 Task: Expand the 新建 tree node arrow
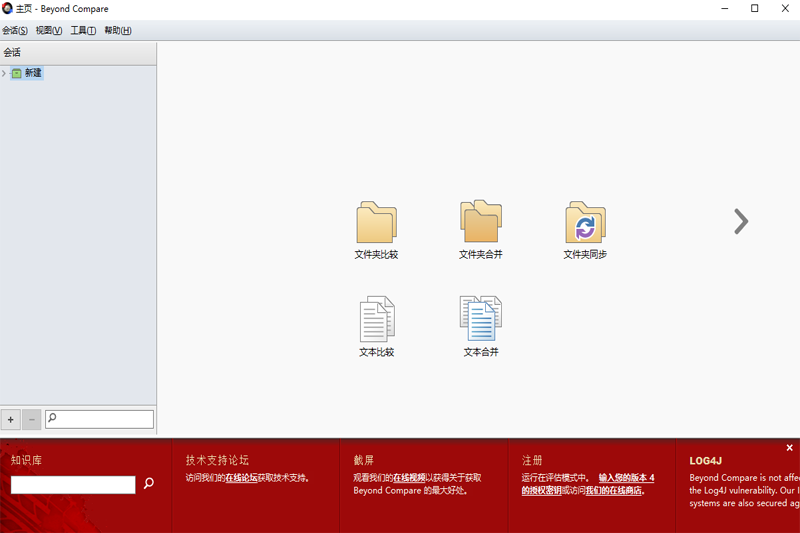4,73
